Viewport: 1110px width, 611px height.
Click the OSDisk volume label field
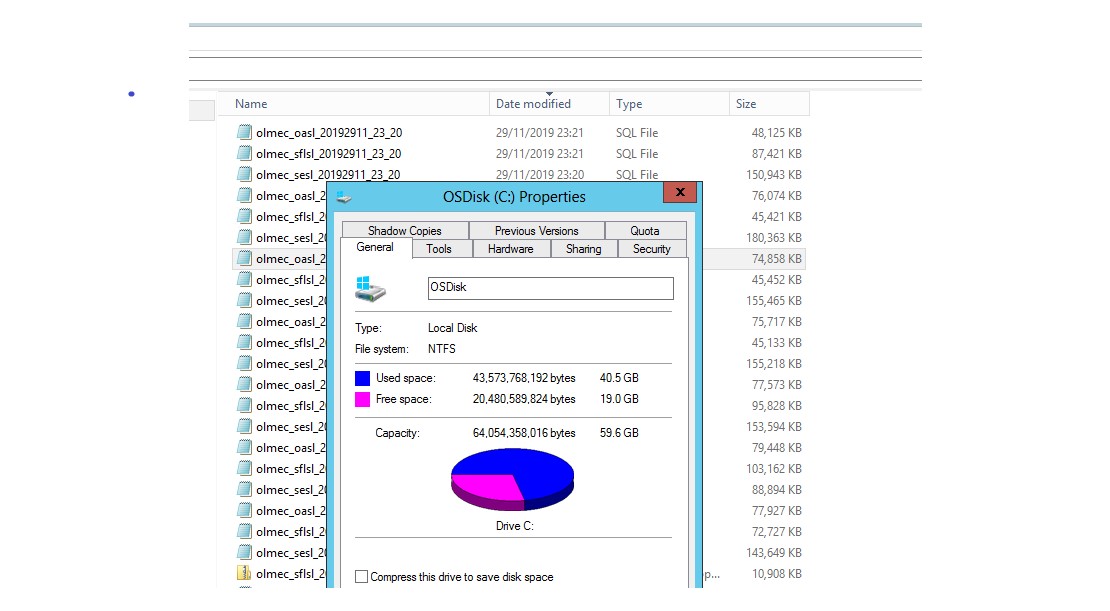point(551,288)
